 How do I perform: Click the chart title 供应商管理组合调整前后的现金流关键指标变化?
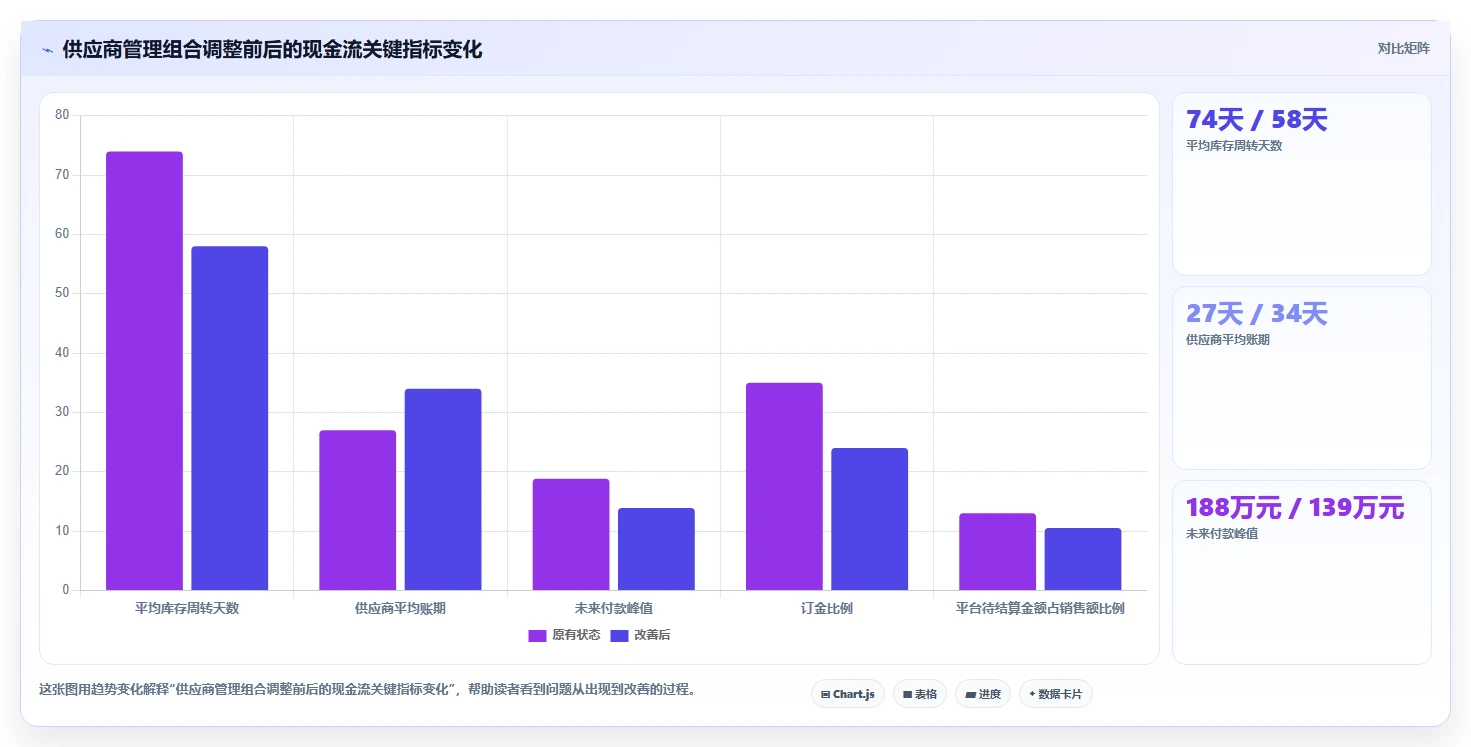tap(272, 49)
